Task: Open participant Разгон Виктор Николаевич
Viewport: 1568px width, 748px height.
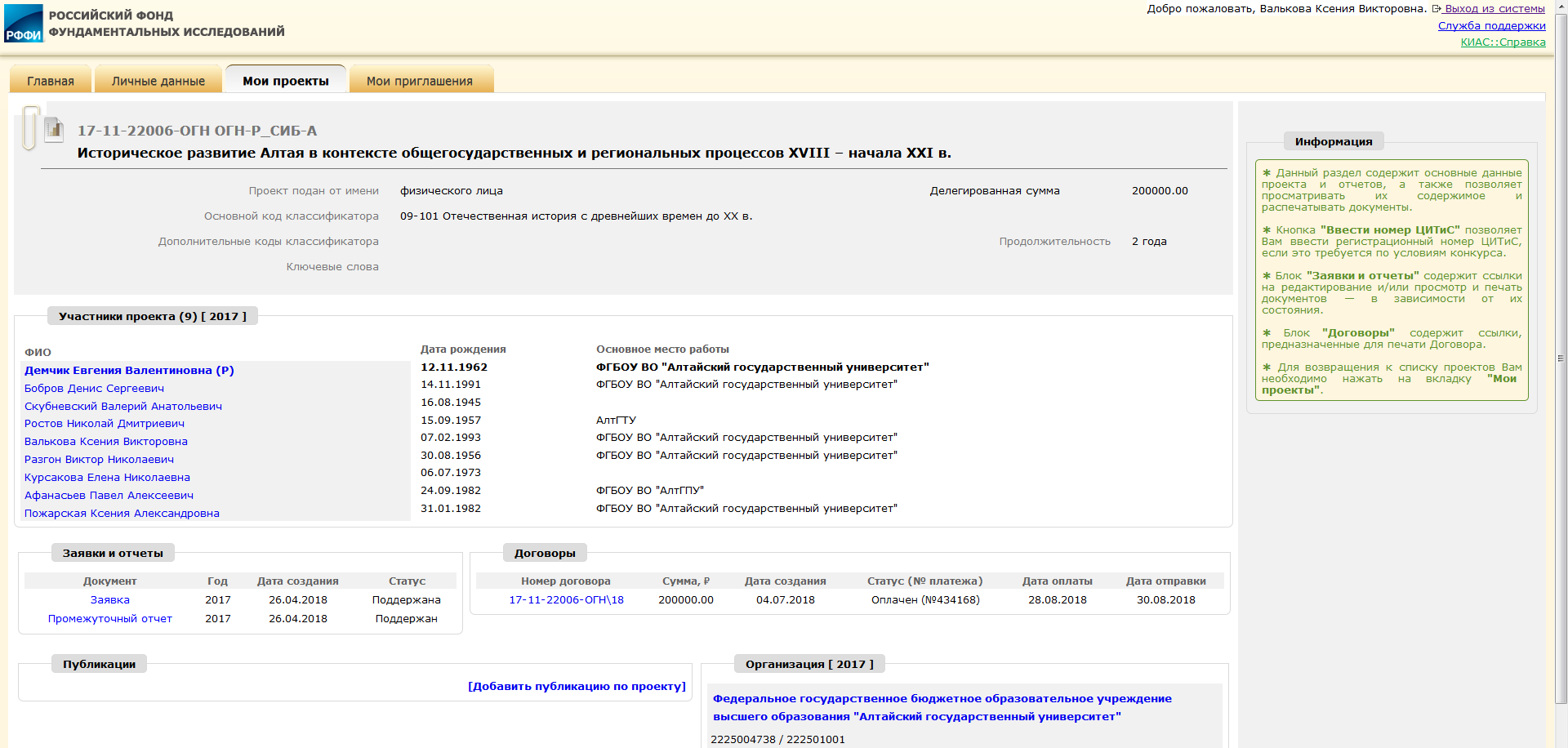Action: [99, 459]
